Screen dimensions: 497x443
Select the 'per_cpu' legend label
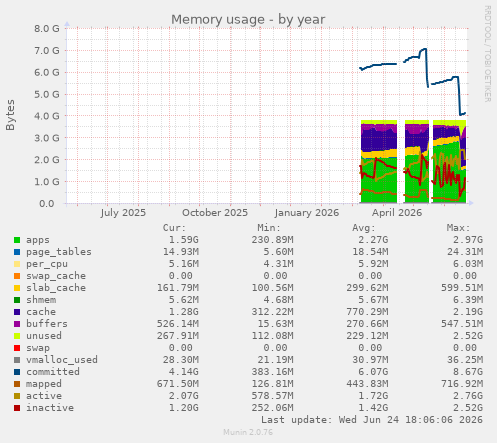click(x=47, y=264)
